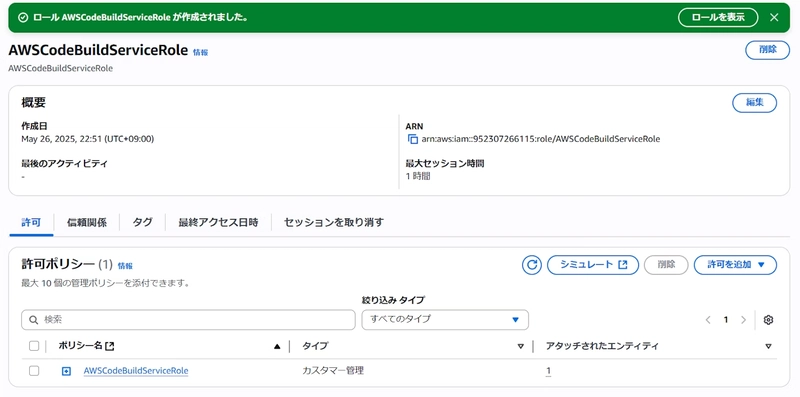Switch to the 信頼関係 tab
Screen dimensions: 800x397
click(87, 222)
